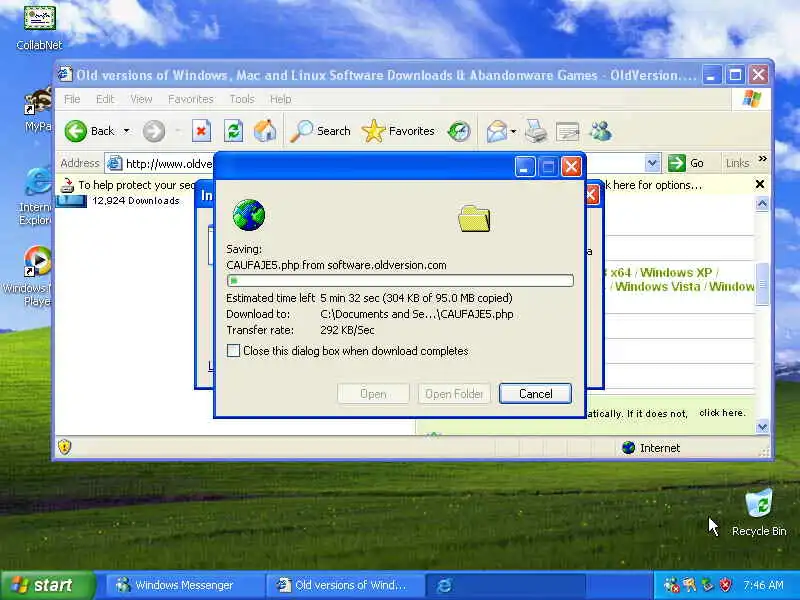Expand the Links toolbar chevron

coord(762,159)
